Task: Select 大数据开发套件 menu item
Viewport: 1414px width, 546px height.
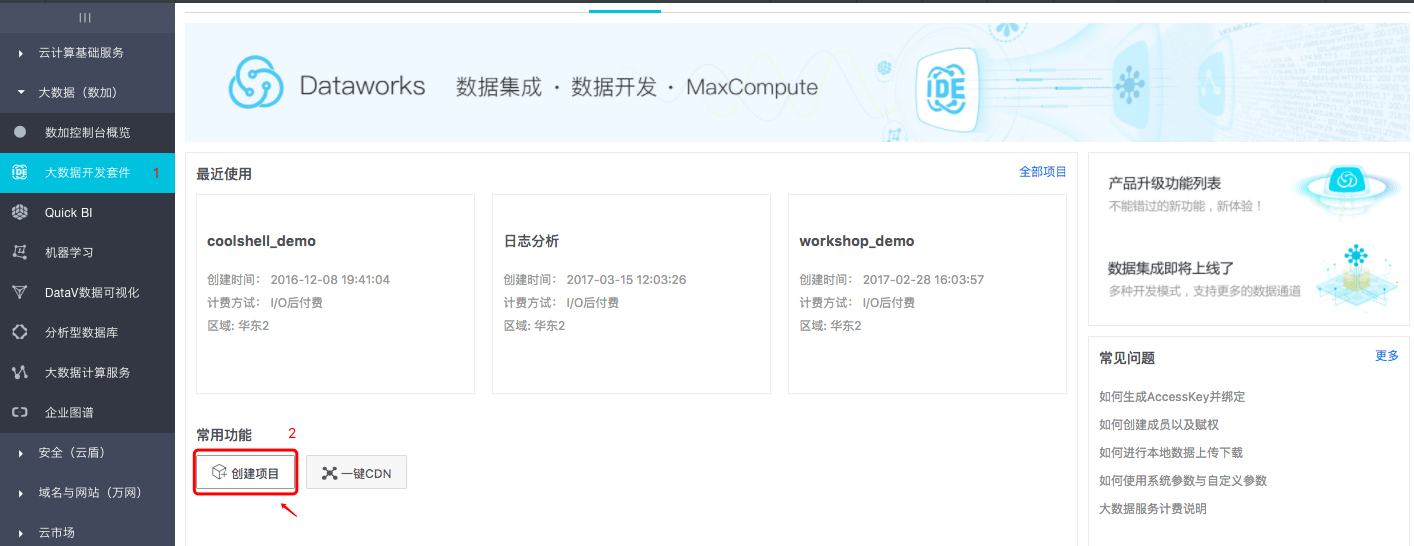Action: (x=87, y=172)
